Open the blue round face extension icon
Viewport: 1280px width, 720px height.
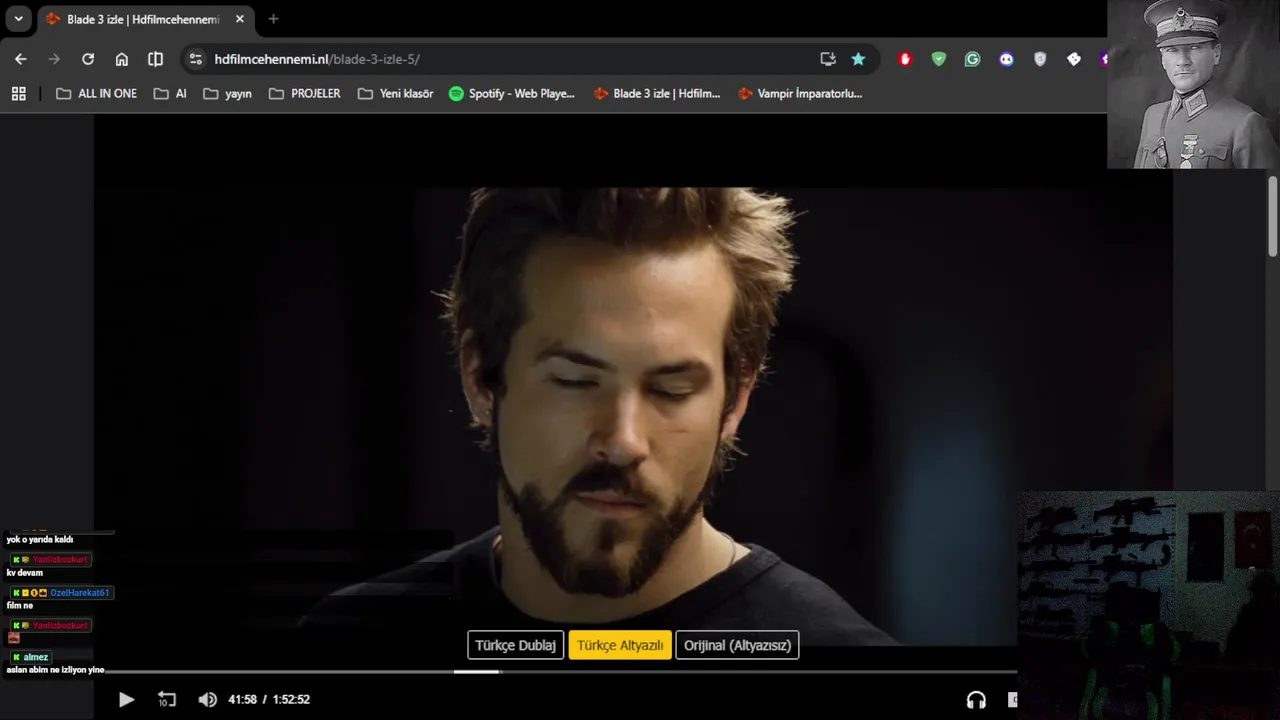(x=1006, y=59)
